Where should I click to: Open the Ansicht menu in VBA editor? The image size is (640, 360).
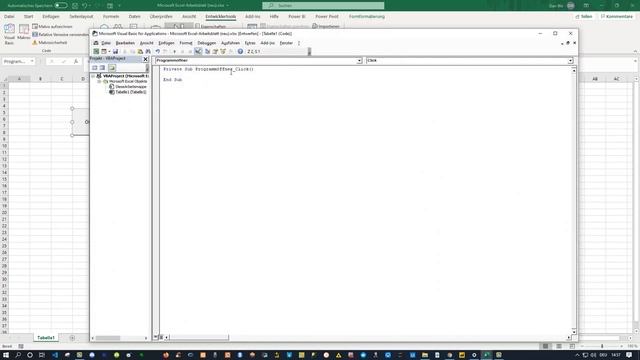(147, 43)
